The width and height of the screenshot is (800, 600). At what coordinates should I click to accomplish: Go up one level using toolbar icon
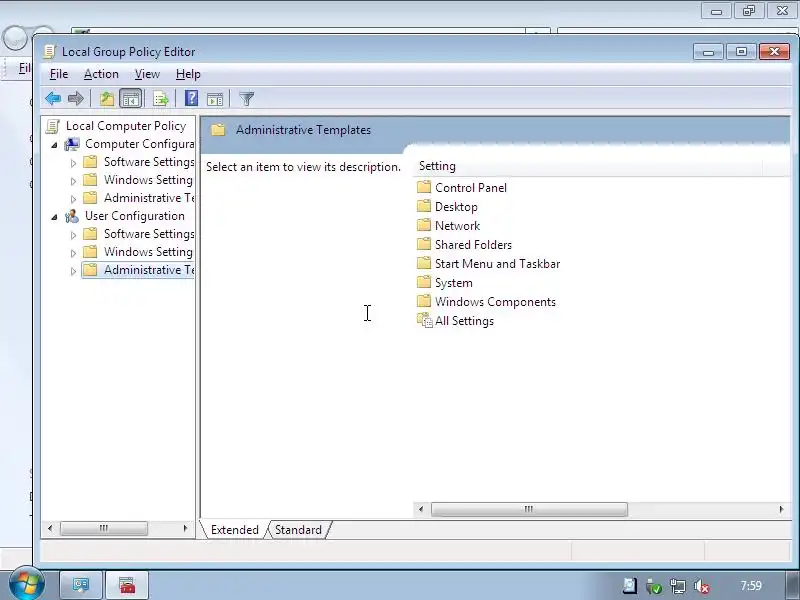(x=107, y=98)
